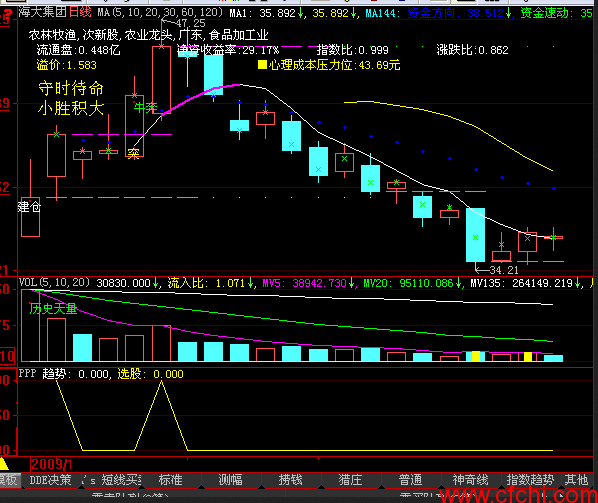Click the 日线 period label in header
Image resolution: width=598 pixels, height=503 pixels.
[x=80, y=12]
